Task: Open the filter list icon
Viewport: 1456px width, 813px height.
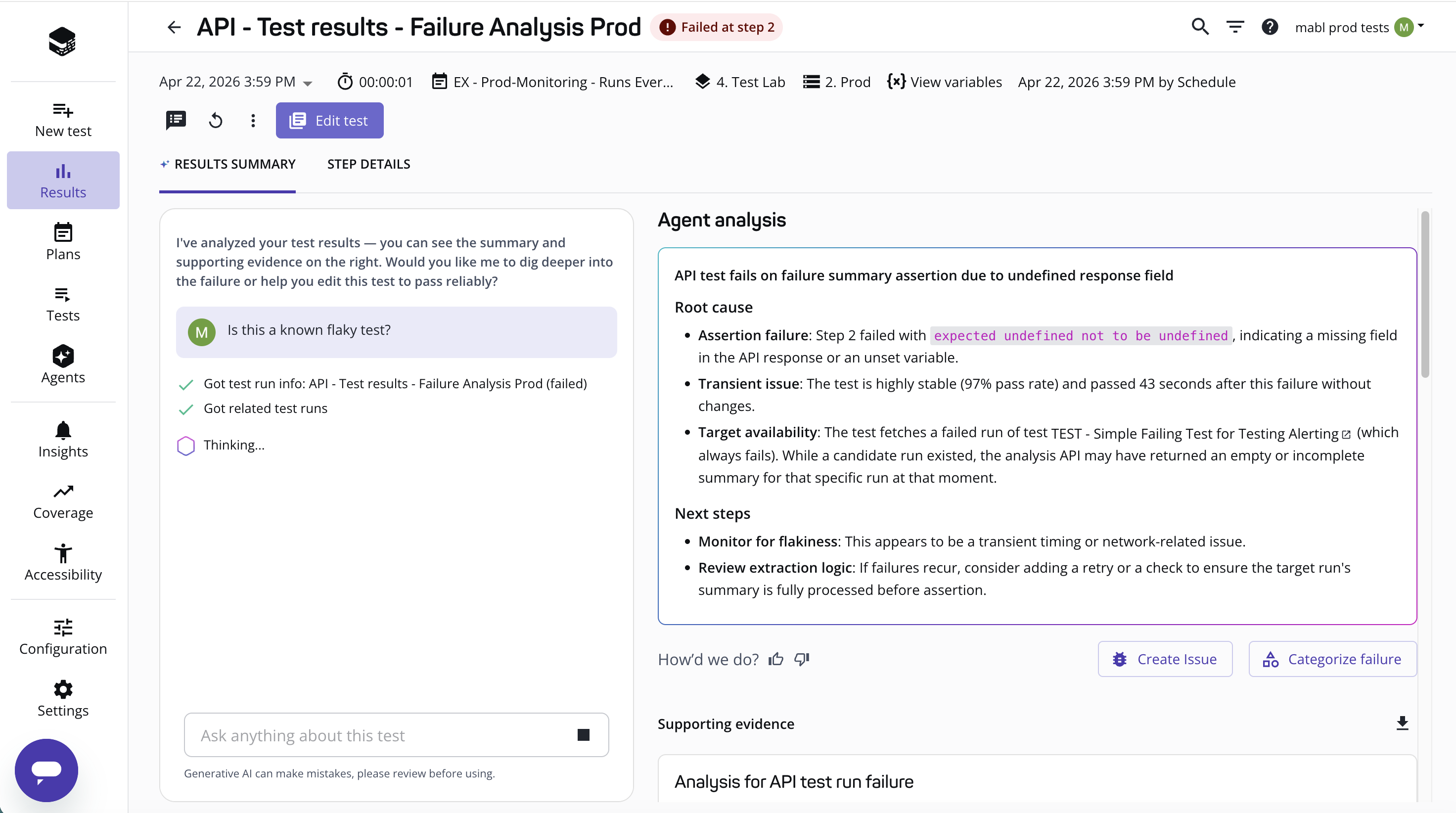Action: [x=1235, y=27]
